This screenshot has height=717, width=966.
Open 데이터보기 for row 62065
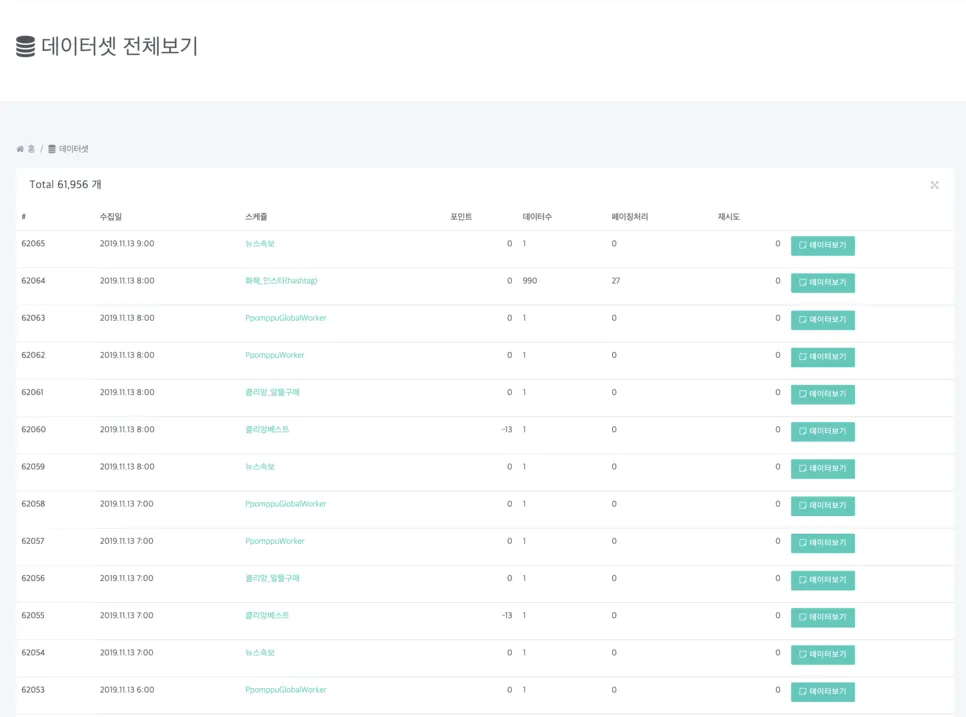(822, 245)
